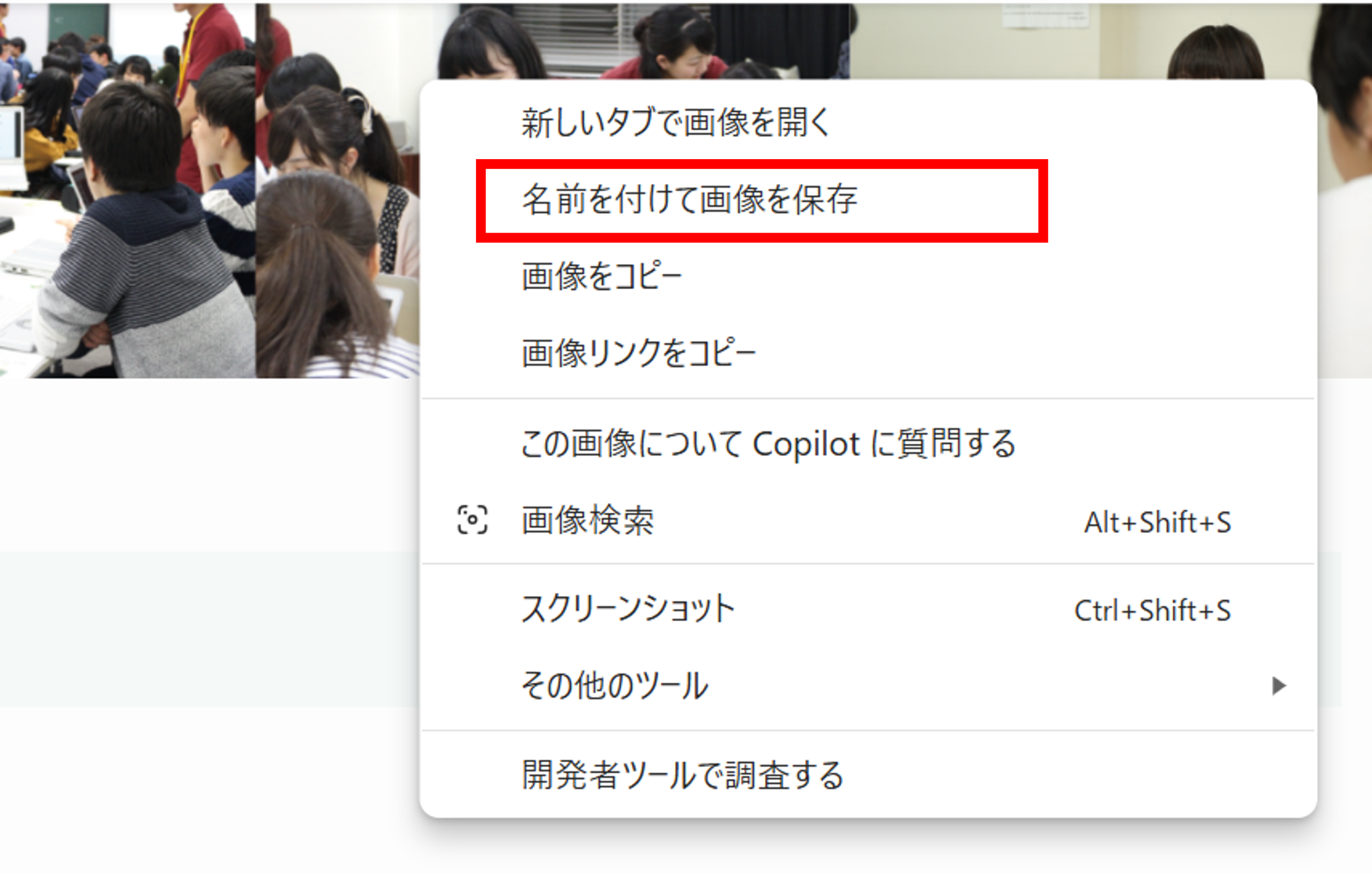The width and height of the screenshot is (1372, 874).
Task: Choose 名前を付けて画像を保存 in context menu
Action: 689,200
